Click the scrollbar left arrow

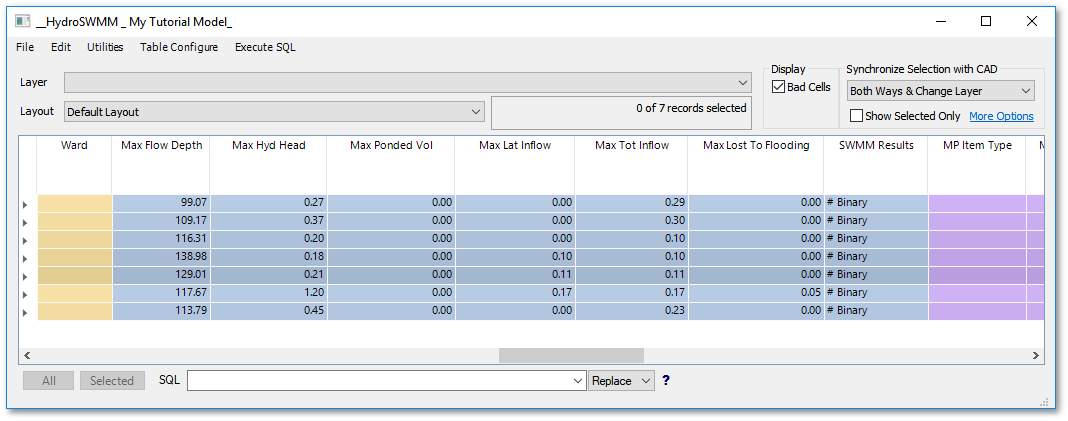(x=28, y=356)
